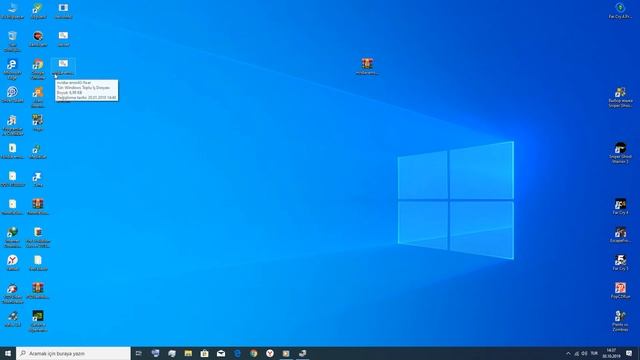This screenshot has height=360, width=640.
Task: Launch the Far Cry 3 desktop shortcut
Action: [x=620, y=262]
